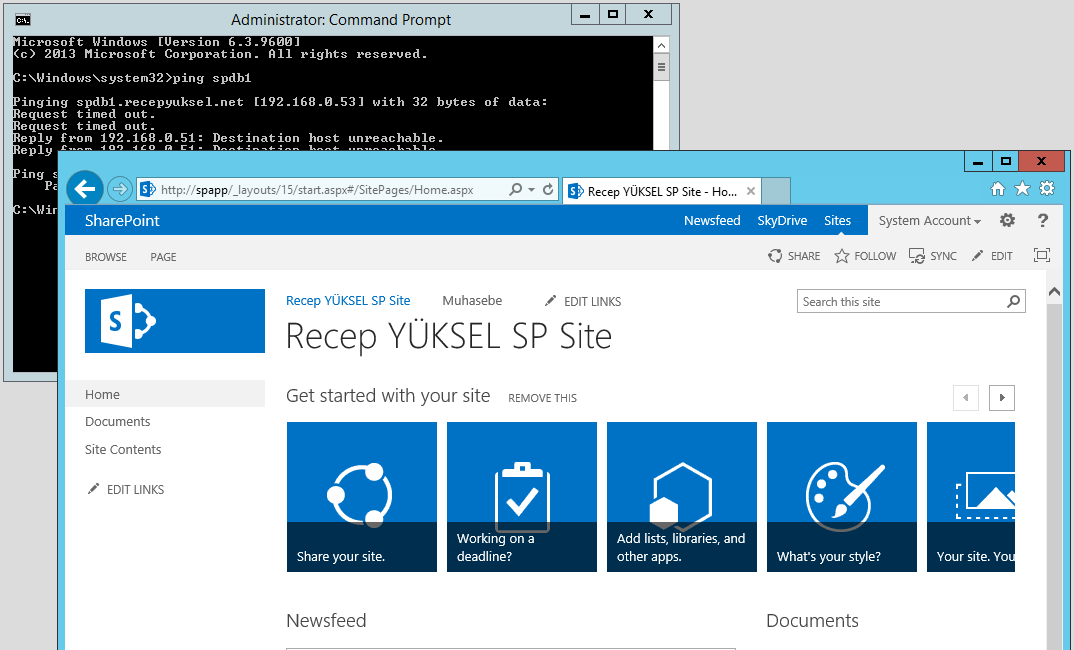Click the browser address bar URL
1074x650 pixels.
pyautogui.click(x=317, y=190)
